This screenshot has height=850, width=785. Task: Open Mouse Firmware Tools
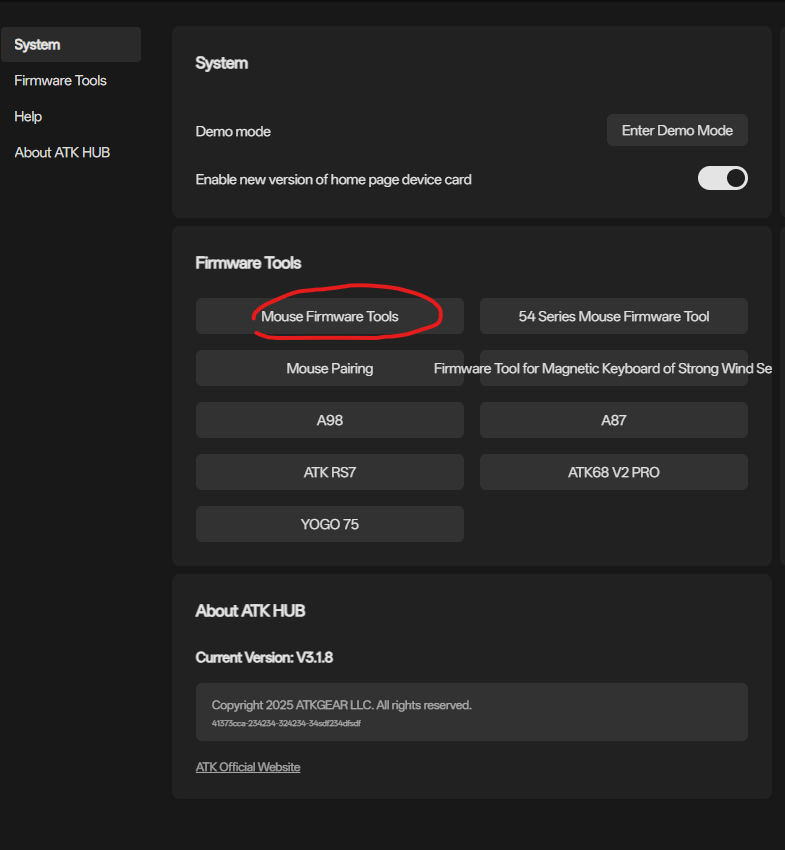pos(330,316)
